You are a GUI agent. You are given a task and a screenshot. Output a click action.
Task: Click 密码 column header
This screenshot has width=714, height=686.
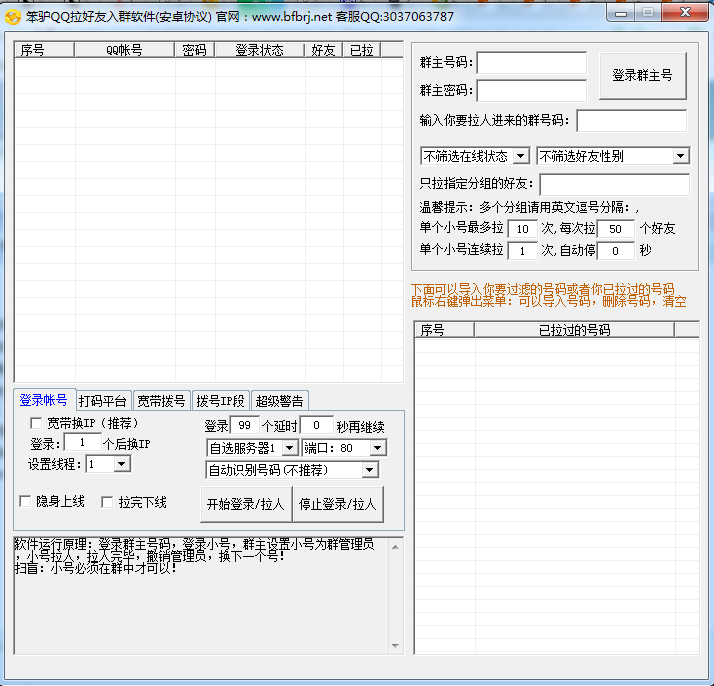point(194,50)
